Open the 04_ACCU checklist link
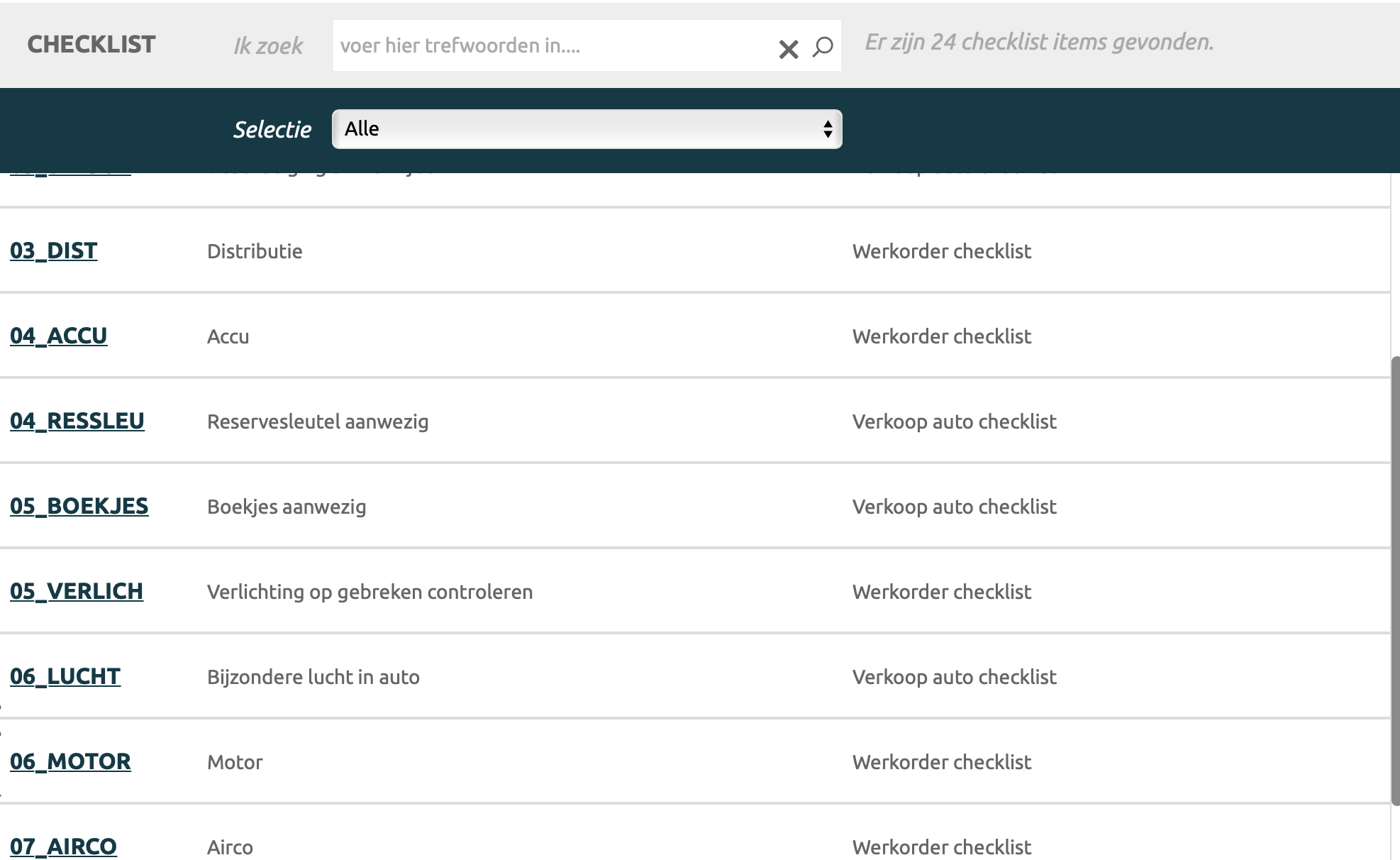The width and height of the screenshot is (1400, 860). (x=59, y=336)
